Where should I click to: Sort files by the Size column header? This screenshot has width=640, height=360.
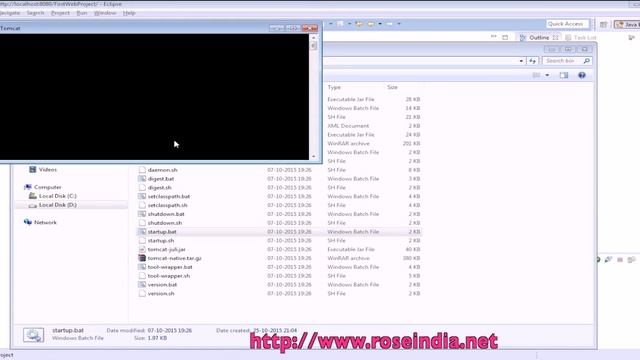click(392, 87)
